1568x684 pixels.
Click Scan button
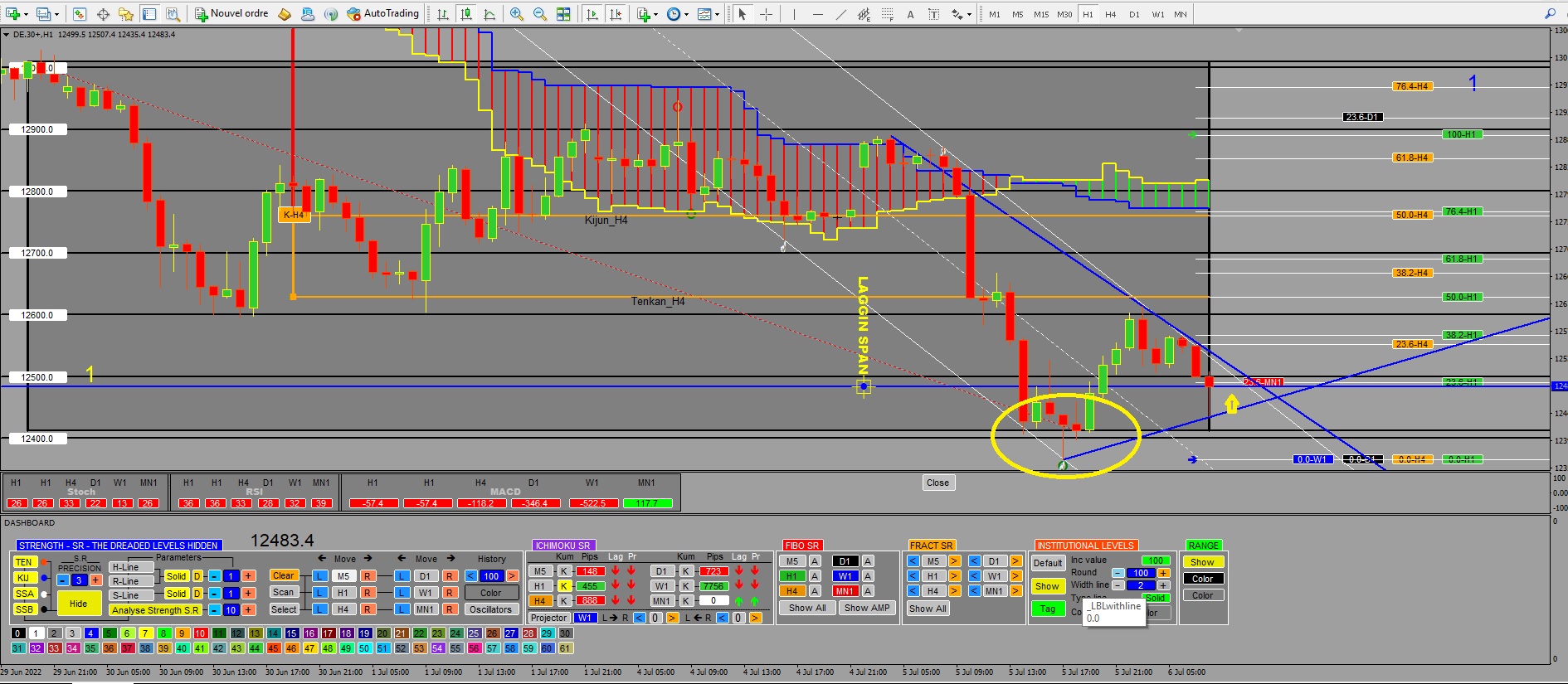(x=284, y=592)
